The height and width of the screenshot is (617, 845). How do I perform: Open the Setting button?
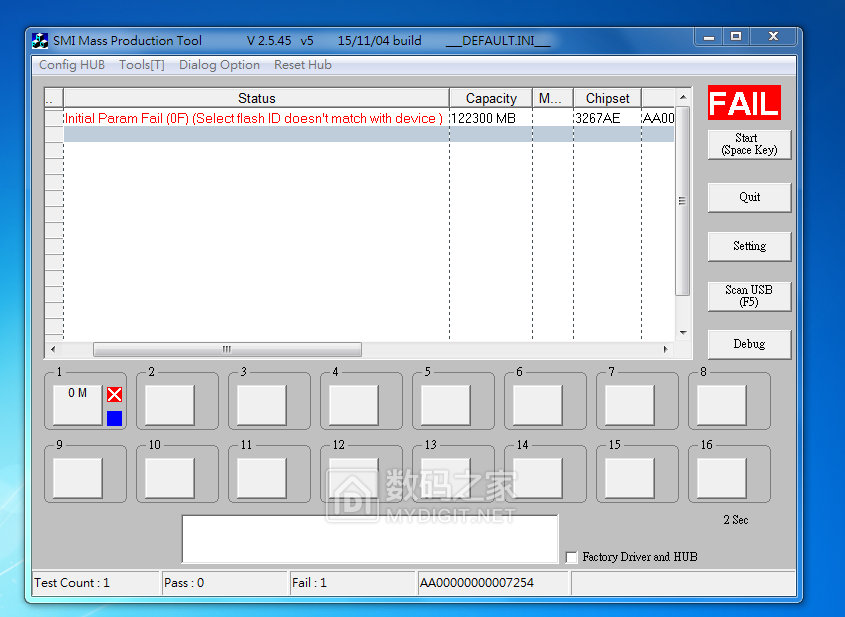click(x=749, y=246)
